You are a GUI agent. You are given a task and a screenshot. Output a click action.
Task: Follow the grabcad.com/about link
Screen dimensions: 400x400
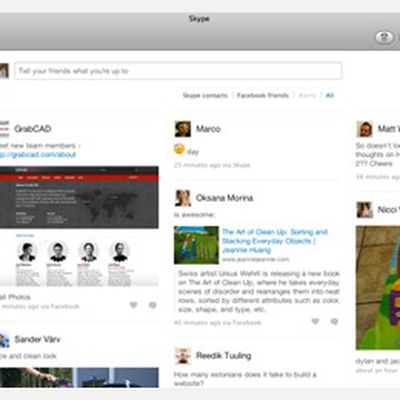(x=38, y=155)
